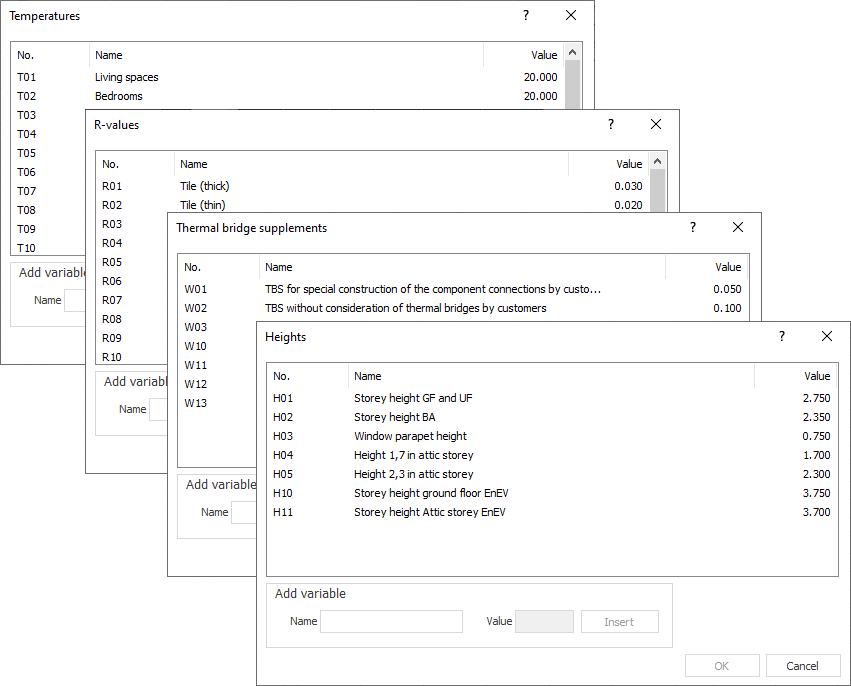851x686 pixels.
Task: Open help in Thermal bridge supplements dialog
Action: 693,227
